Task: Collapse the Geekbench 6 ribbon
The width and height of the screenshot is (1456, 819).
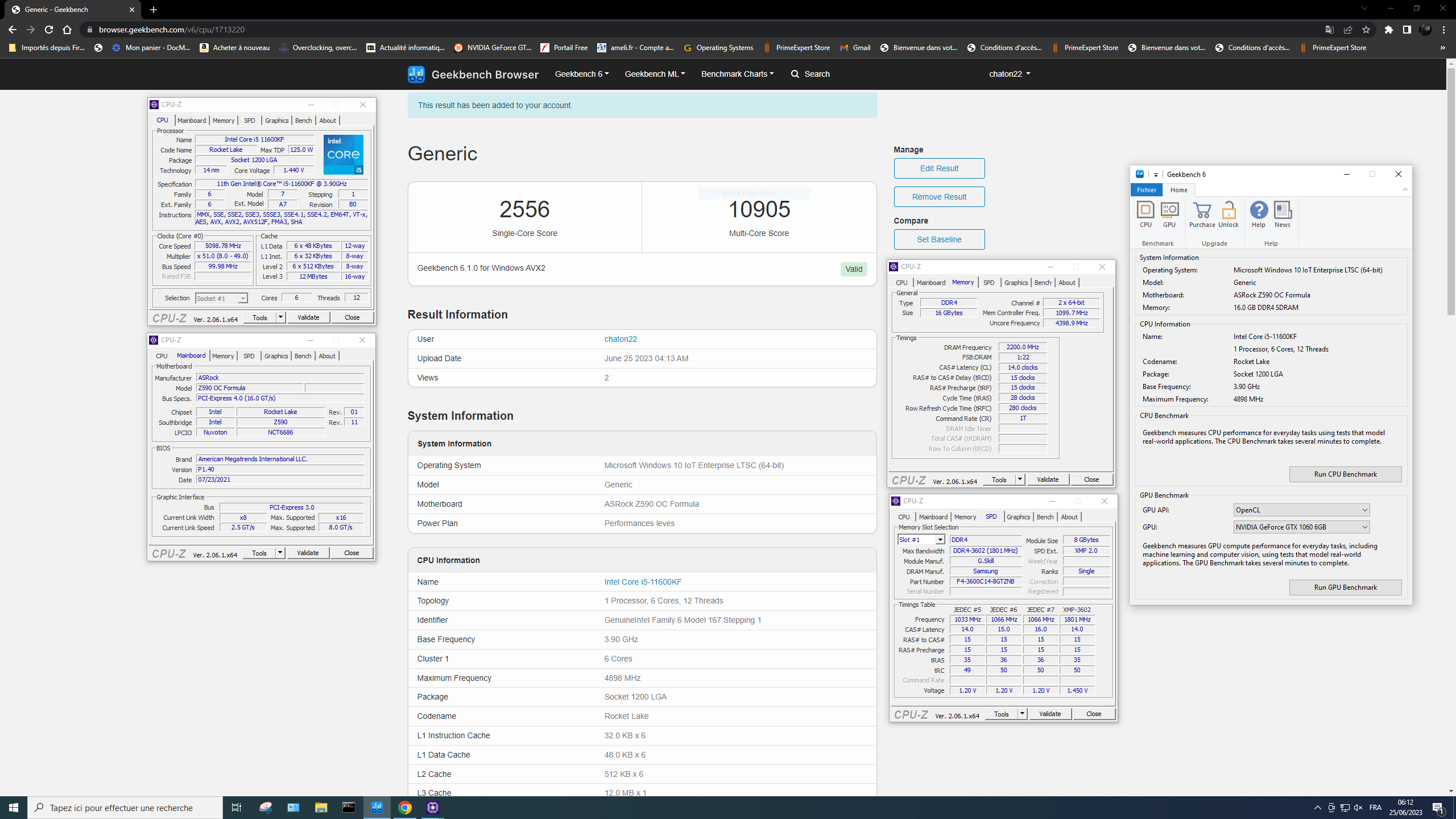Action: pos(1405,189)
